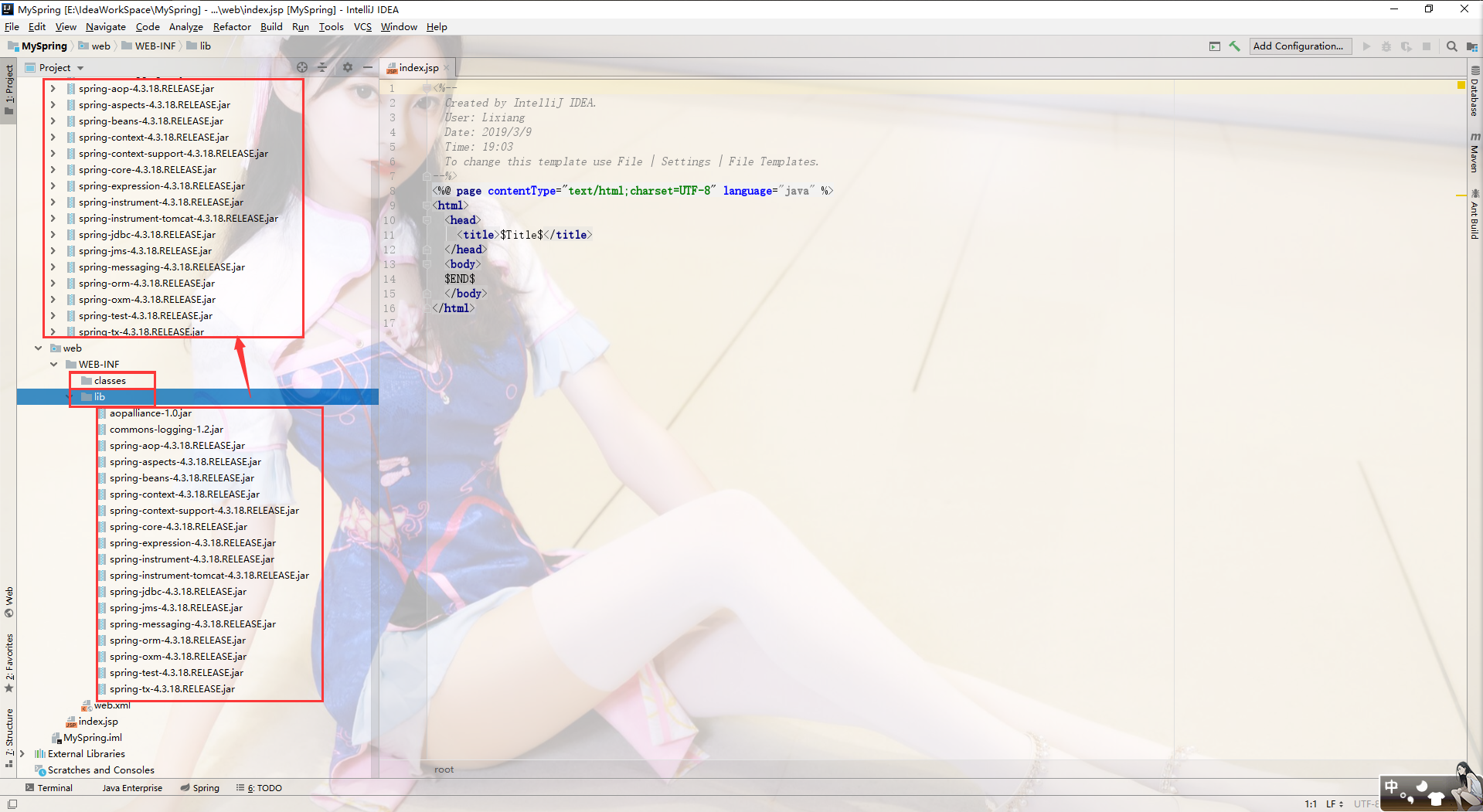Open the Refactor menu
The height and width of the screenshot is (812, 1483).
click(x=232, y=27)
